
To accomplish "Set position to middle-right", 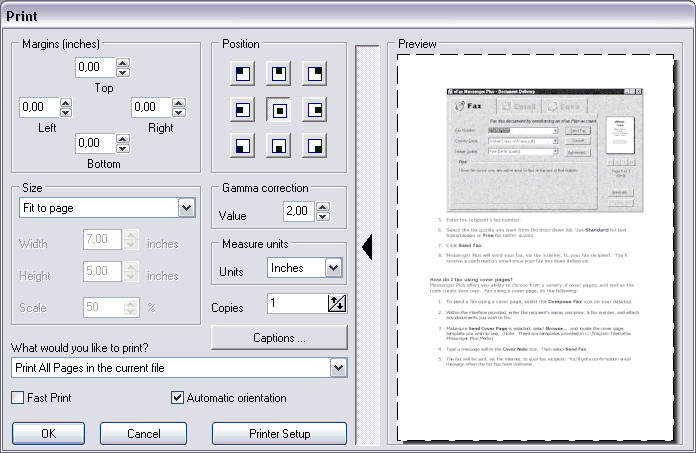I will click(314, 110).
